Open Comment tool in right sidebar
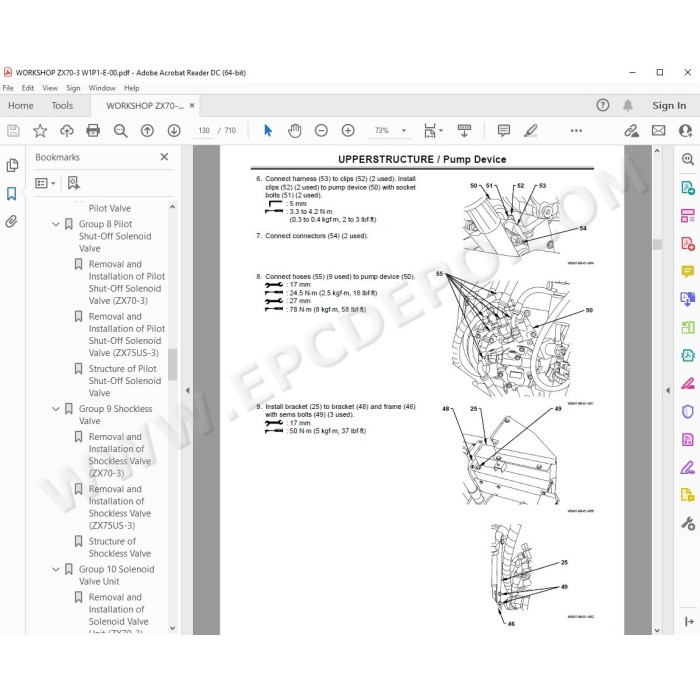The image size is (700, 700). point(688,271)
